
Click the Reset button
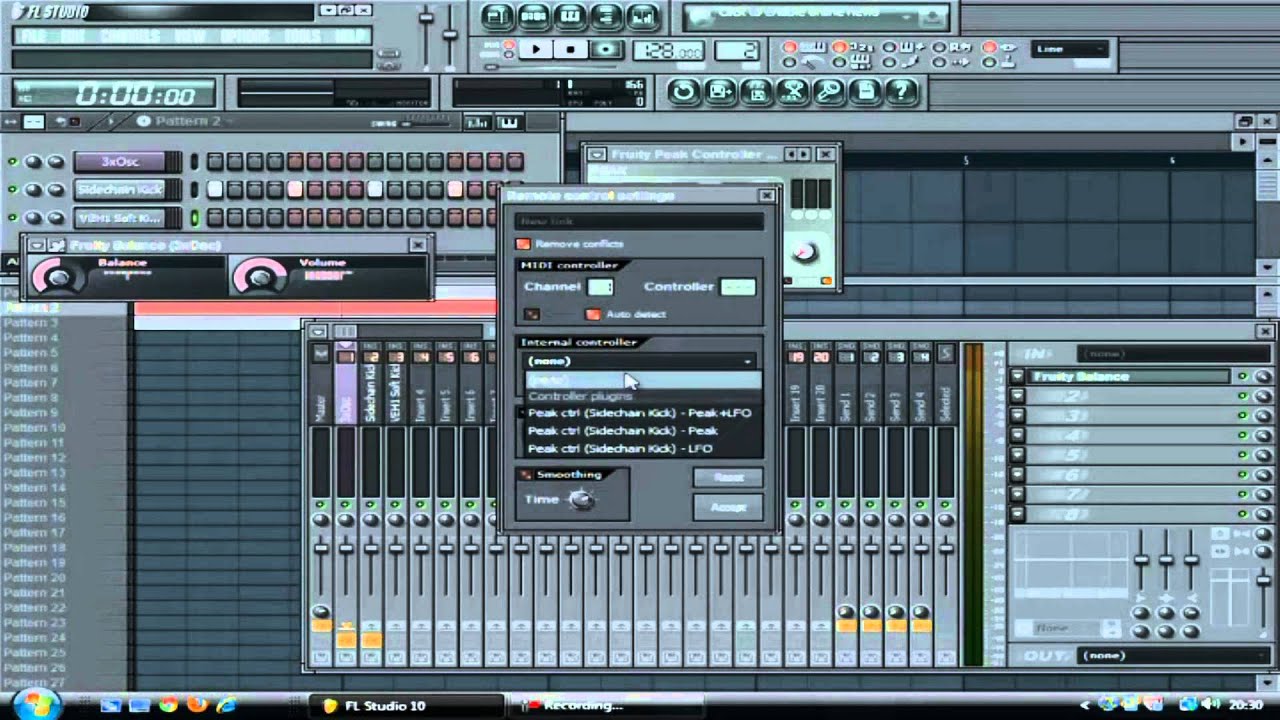click(729, 477)
